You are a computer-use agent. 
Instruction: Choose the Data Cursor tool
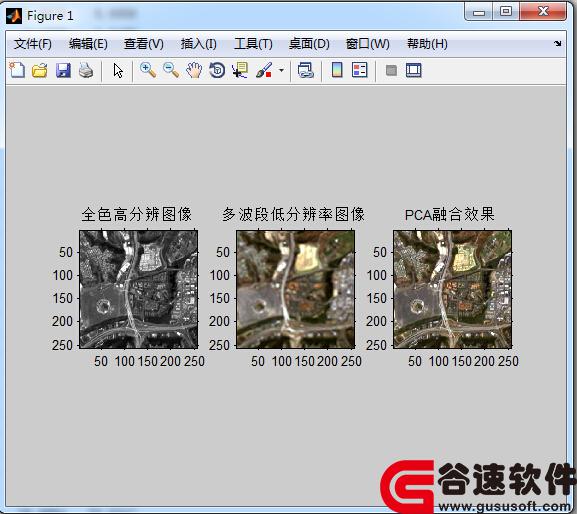tap(240, 70)
